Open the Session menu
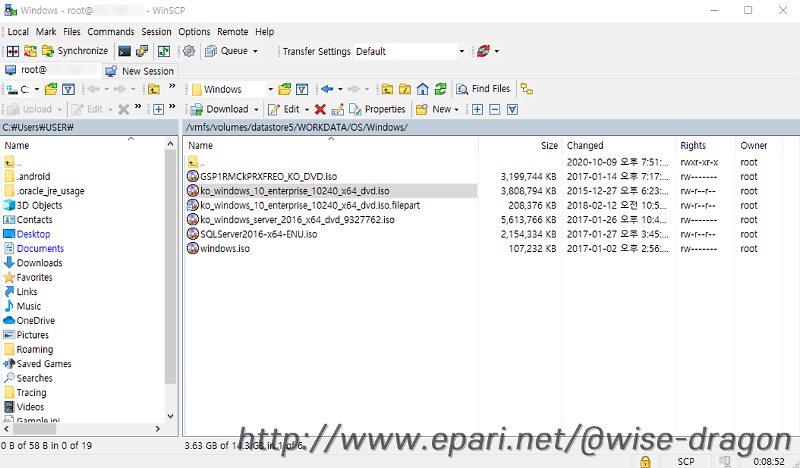The height and width of the screenshot is (468, 800). point(156,32)
